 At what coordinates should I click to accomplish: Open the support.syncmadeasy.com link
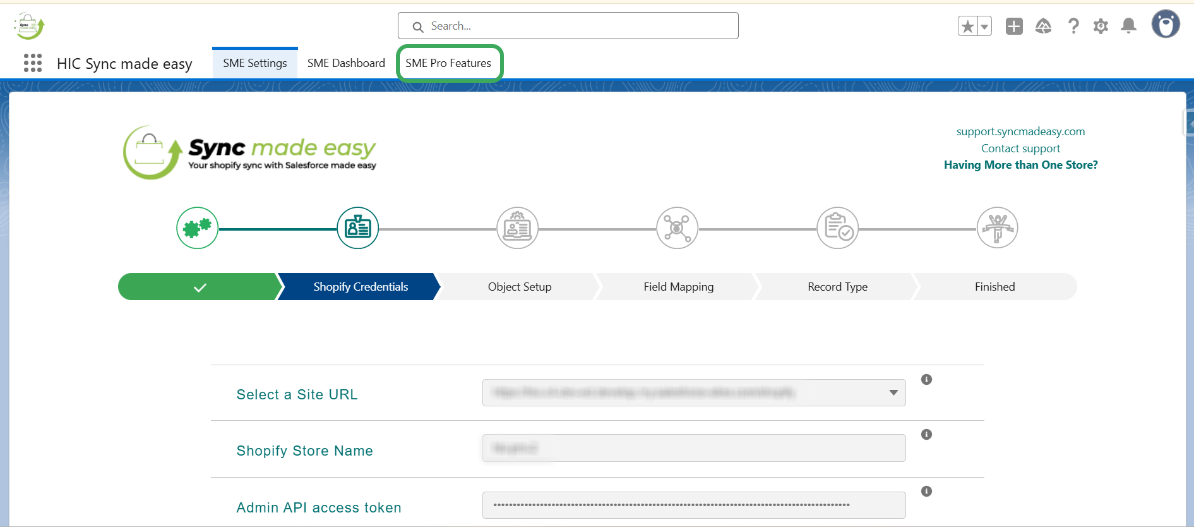tap(1020, 132)
